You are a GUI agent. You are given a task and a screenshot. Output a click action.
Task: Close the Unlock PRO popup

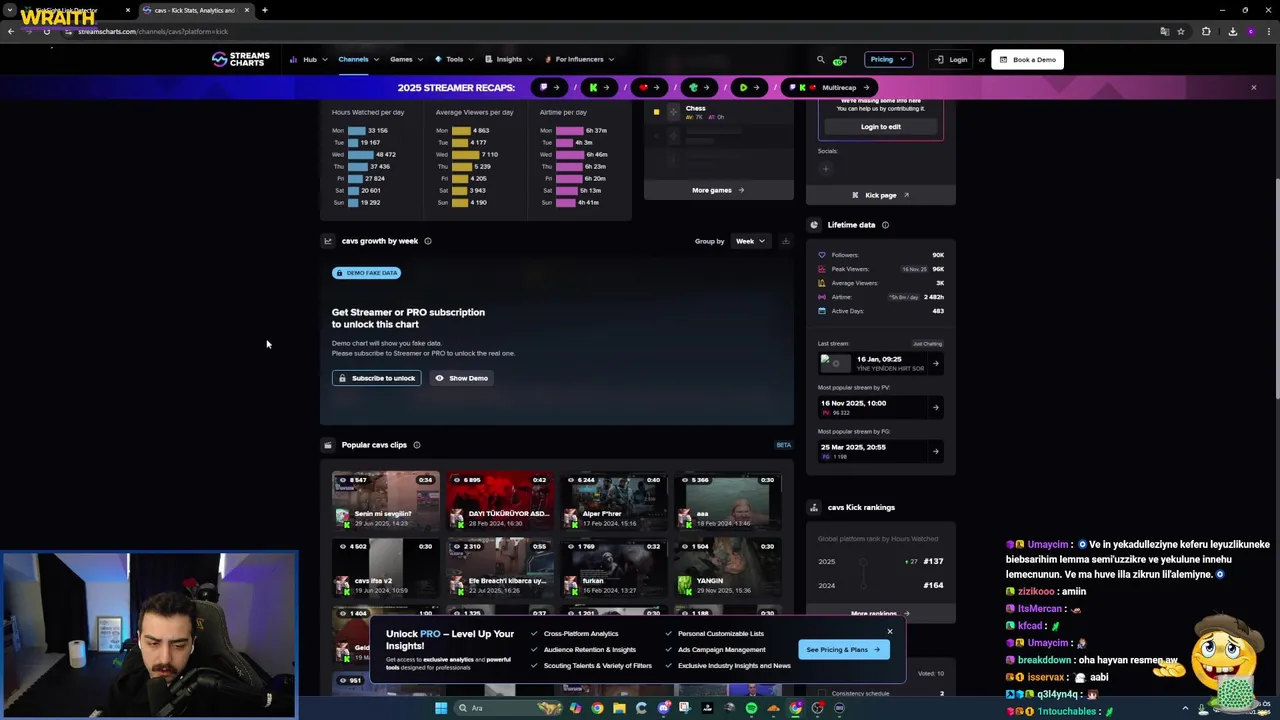point(889,631)
